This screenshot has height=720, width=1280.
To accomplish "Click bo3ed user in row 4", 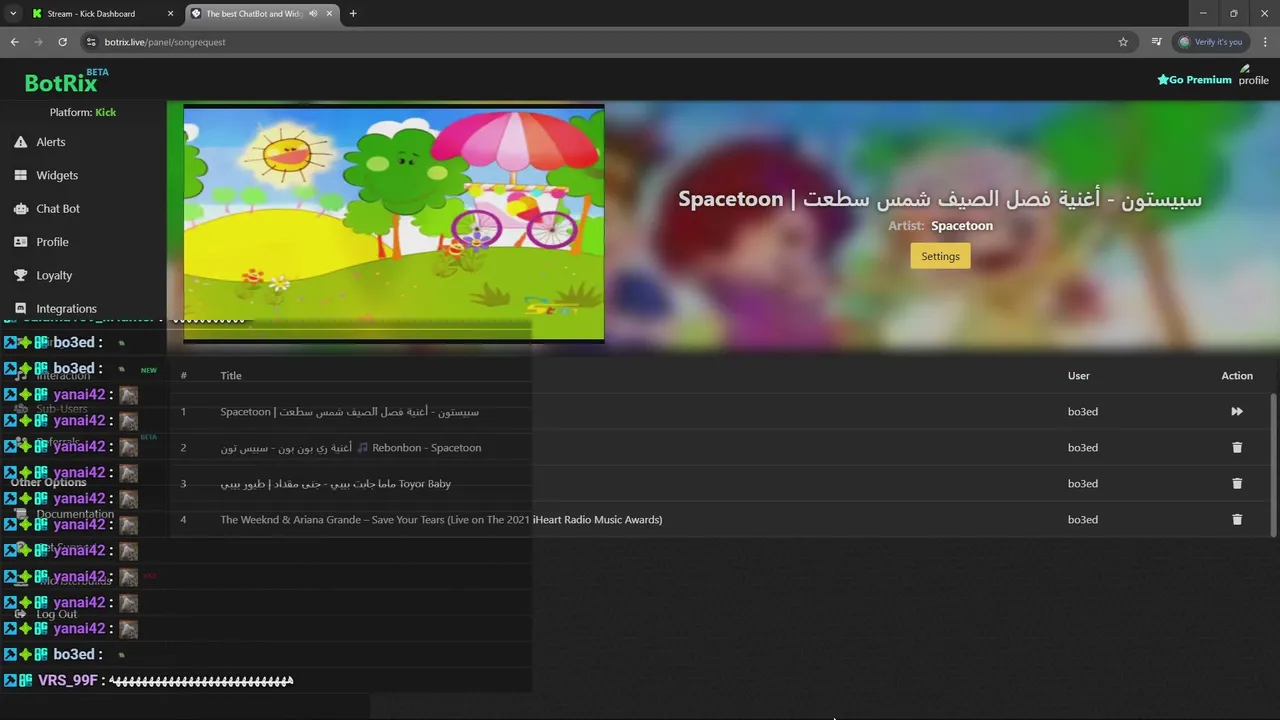I will (1083, 520).
